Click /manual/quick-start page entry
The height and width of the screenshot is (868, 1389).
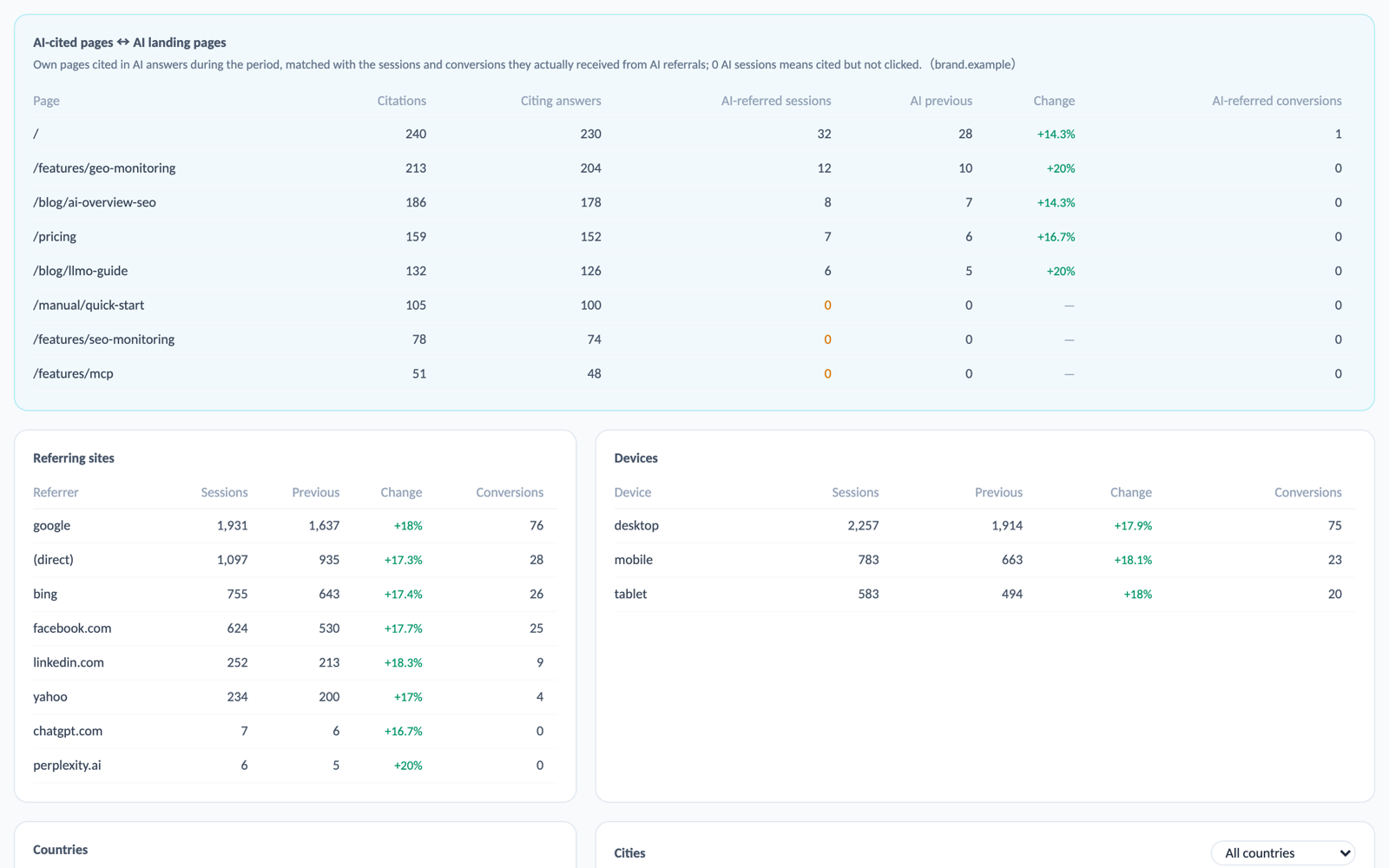click(x=694, y=306)
